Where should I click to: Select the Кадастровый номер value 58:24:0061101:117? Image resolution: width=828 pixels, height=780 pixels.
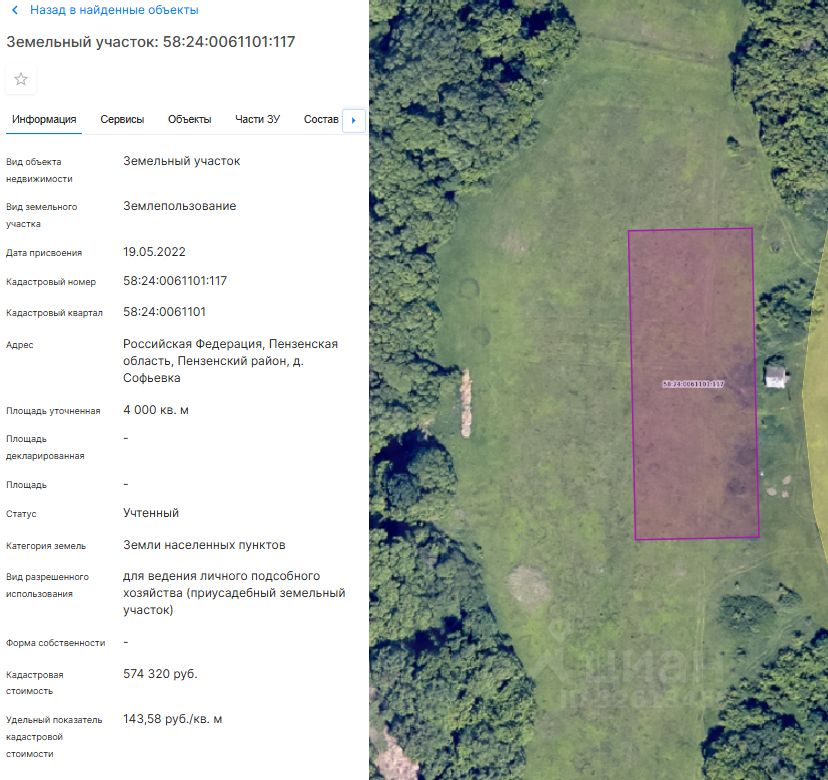(x=175, y=281)
